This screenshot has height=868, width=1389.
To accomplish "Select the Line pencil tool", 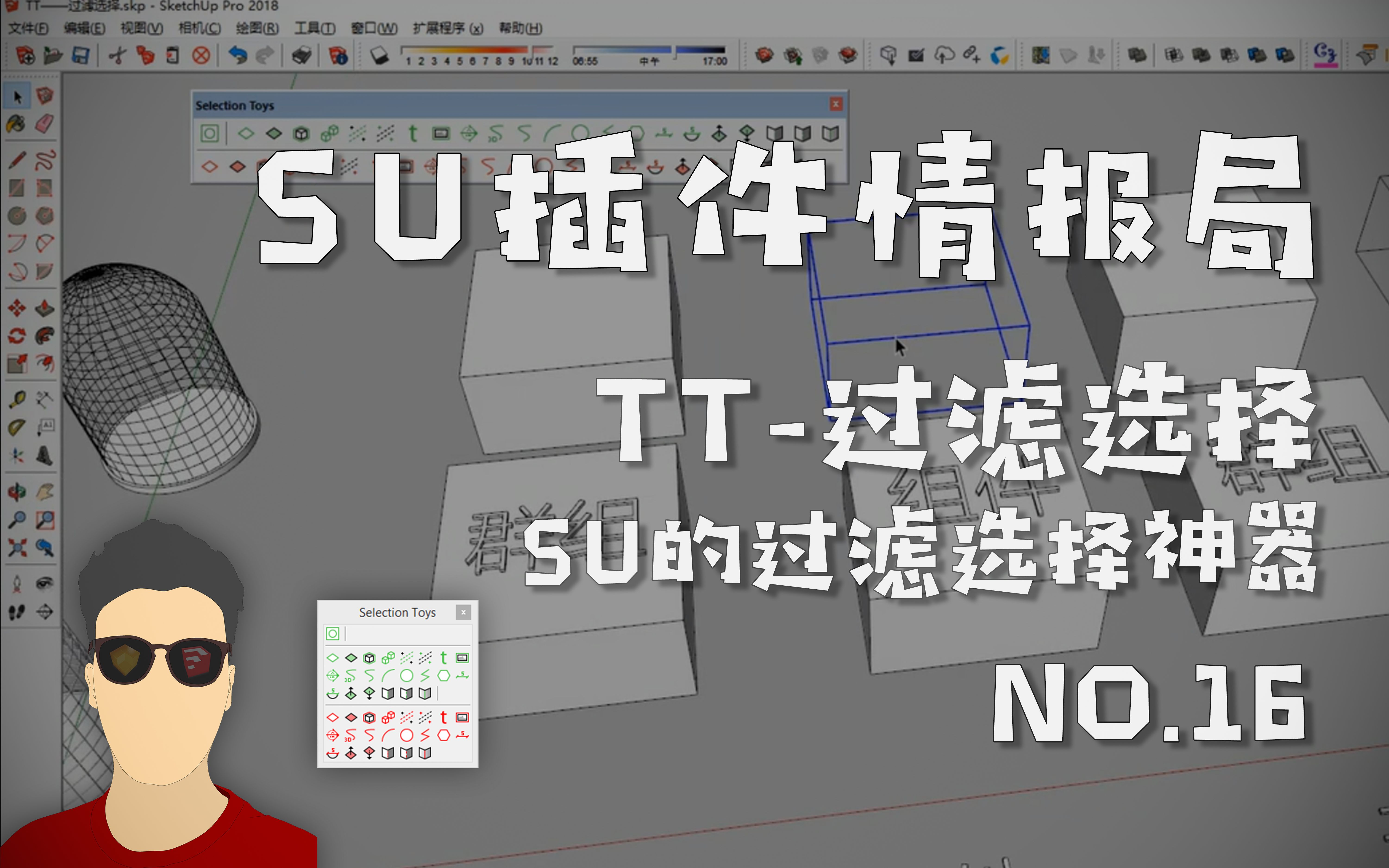I will click(17, 160).
